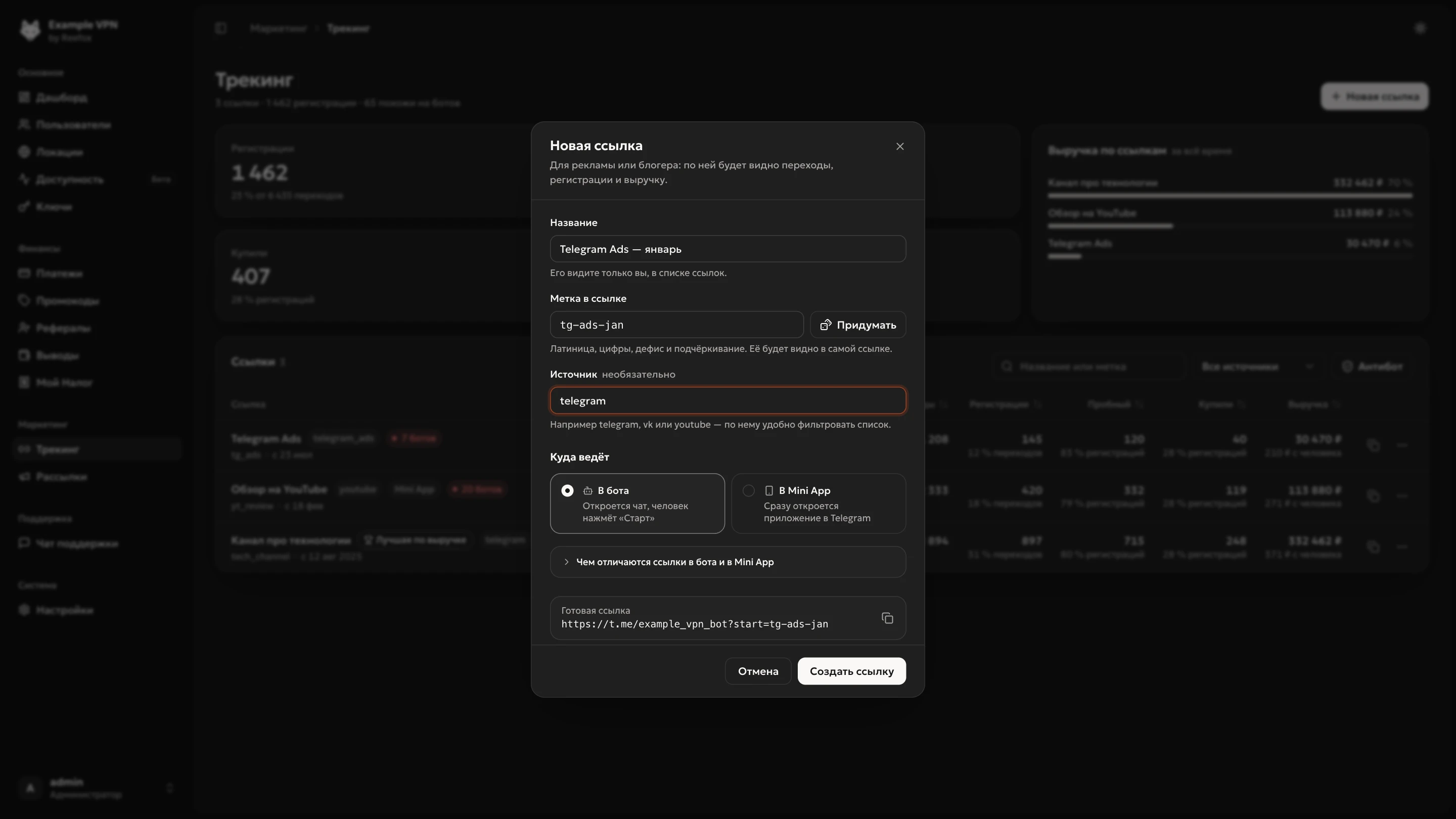The height and width of the screenshot is (819, 1456).
Task: Click the Готовая ссылка label
Action: click(595, 610)
